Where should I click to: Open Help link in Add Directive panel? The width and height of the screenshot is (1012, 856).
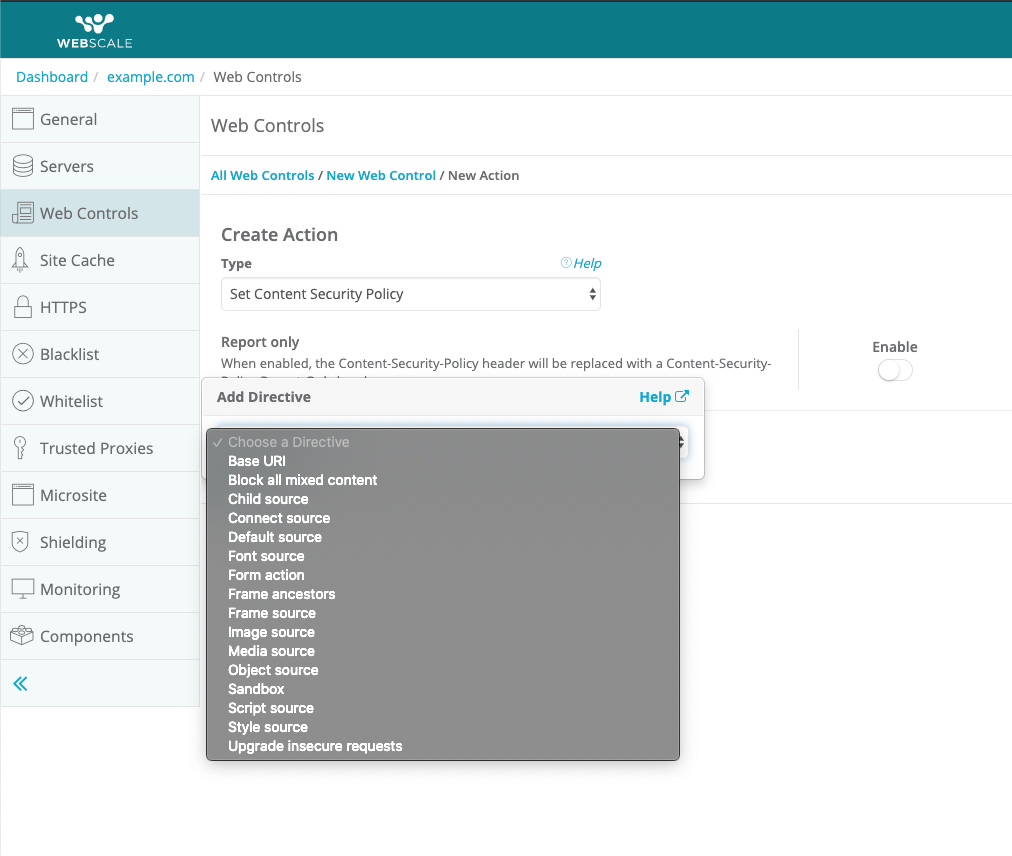pos(663,397)
